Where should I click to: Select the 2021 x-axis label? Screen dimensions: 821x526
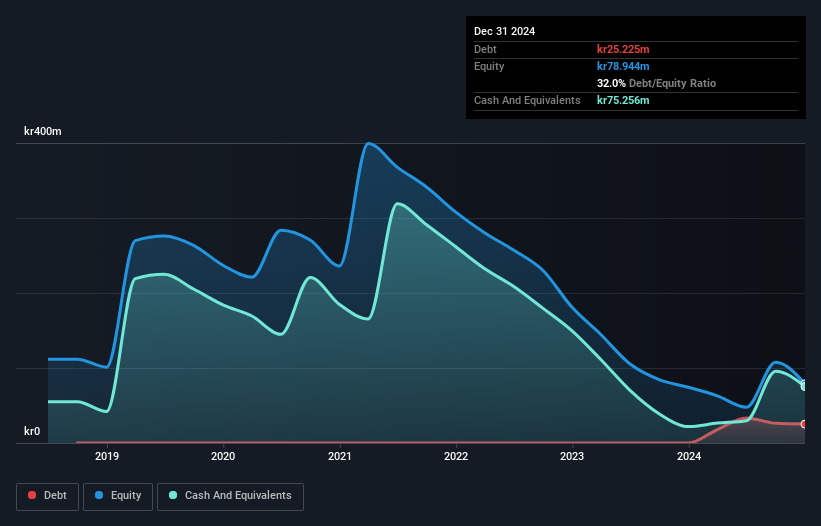[340, 456]
